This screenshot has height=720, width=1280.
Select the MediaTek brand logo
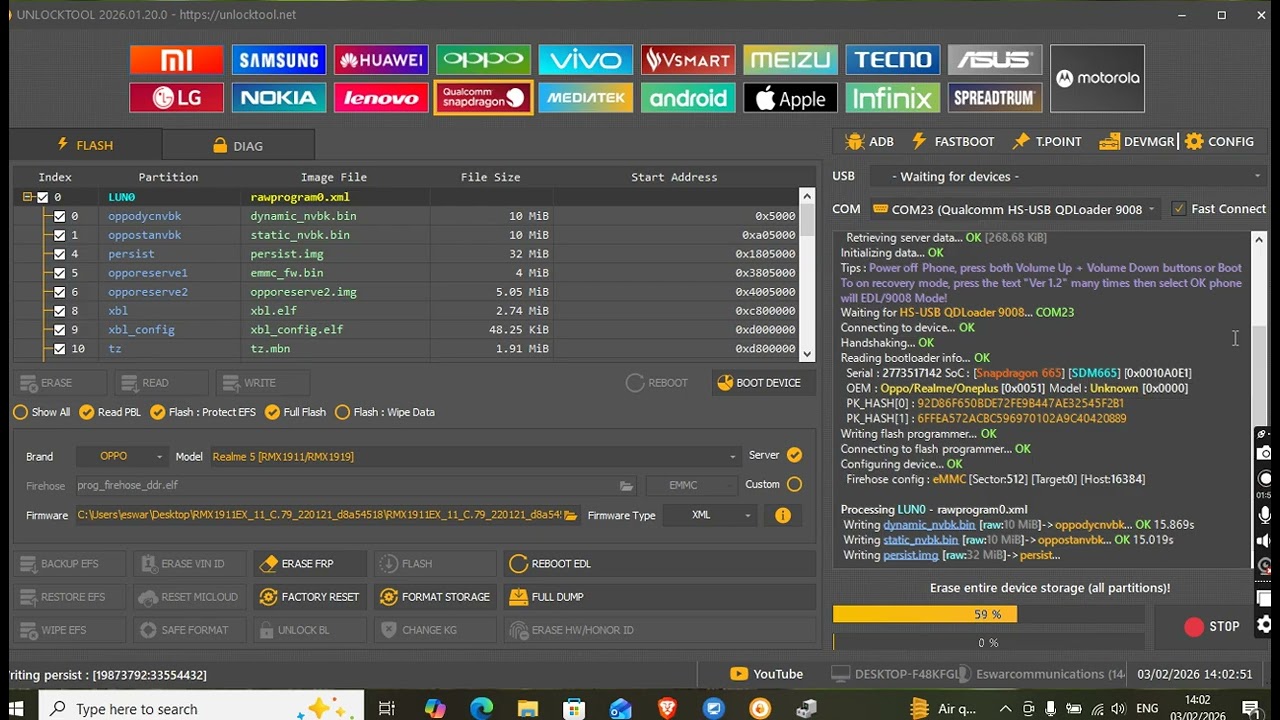[585, 98]
